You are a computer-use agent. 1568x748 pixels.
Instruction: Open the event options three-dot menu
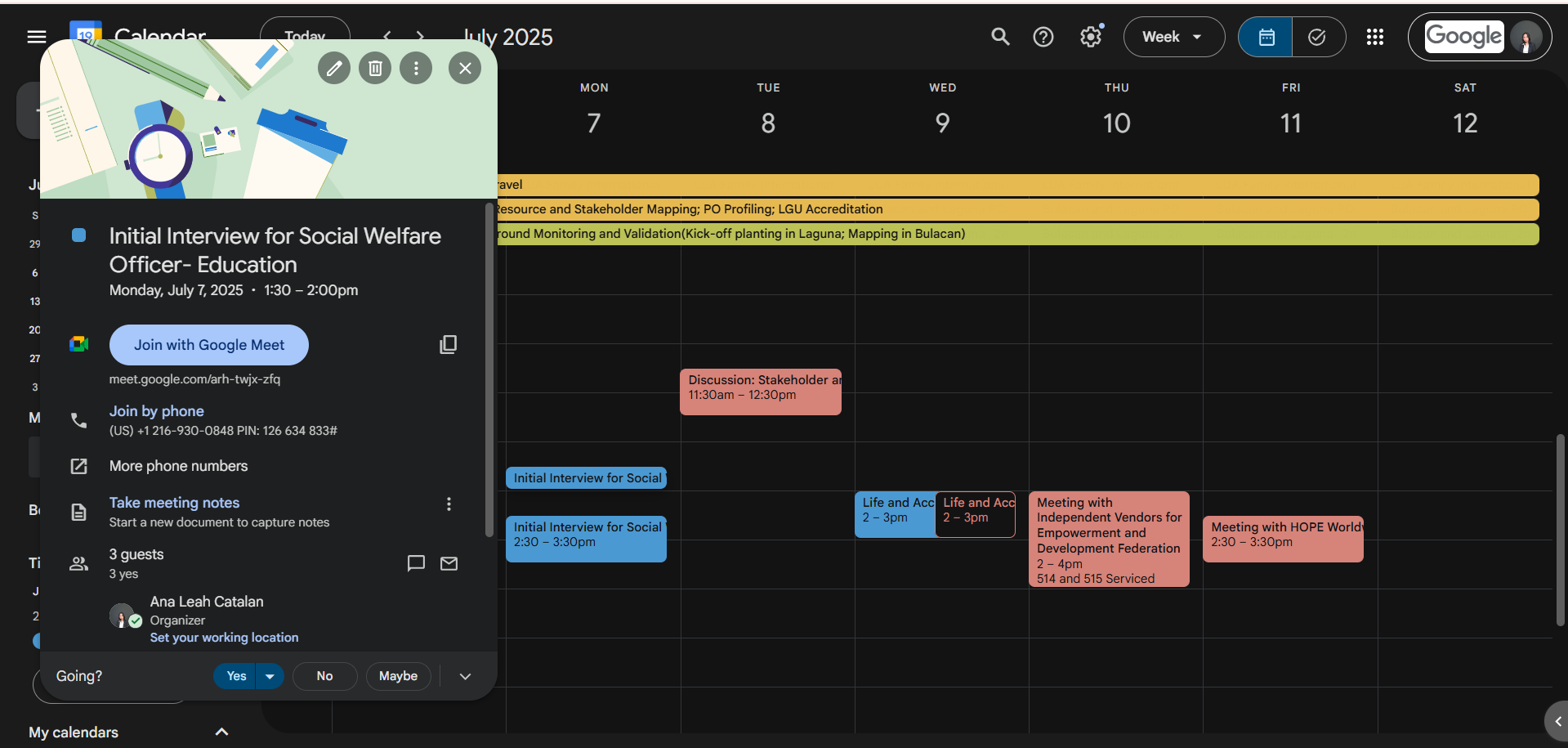(416, 68)
